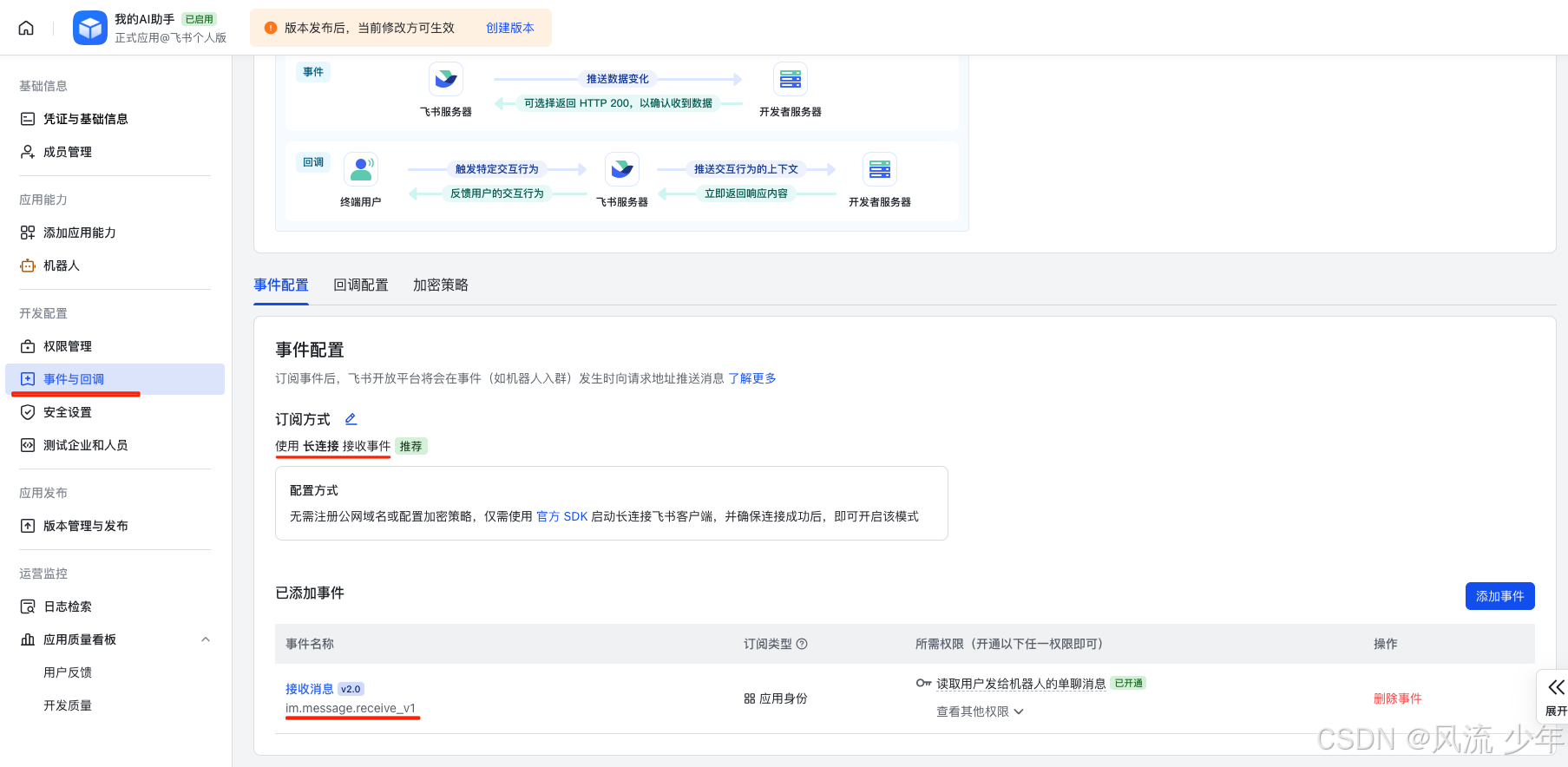Click the im.message.receive_v1 event text

pos(351,708)
